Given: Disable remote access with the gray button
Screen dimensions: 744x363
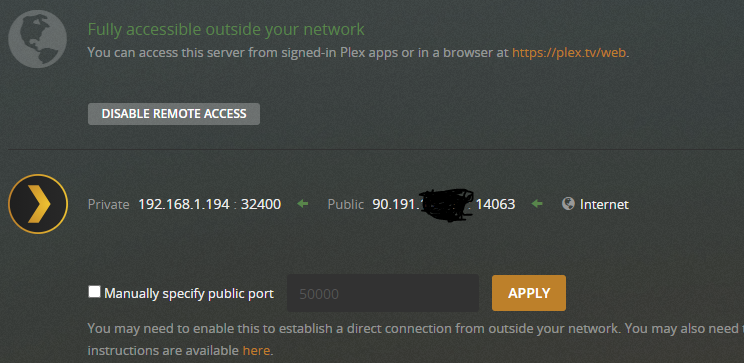Looking at the screenshot, I should [x=174, y=114].
